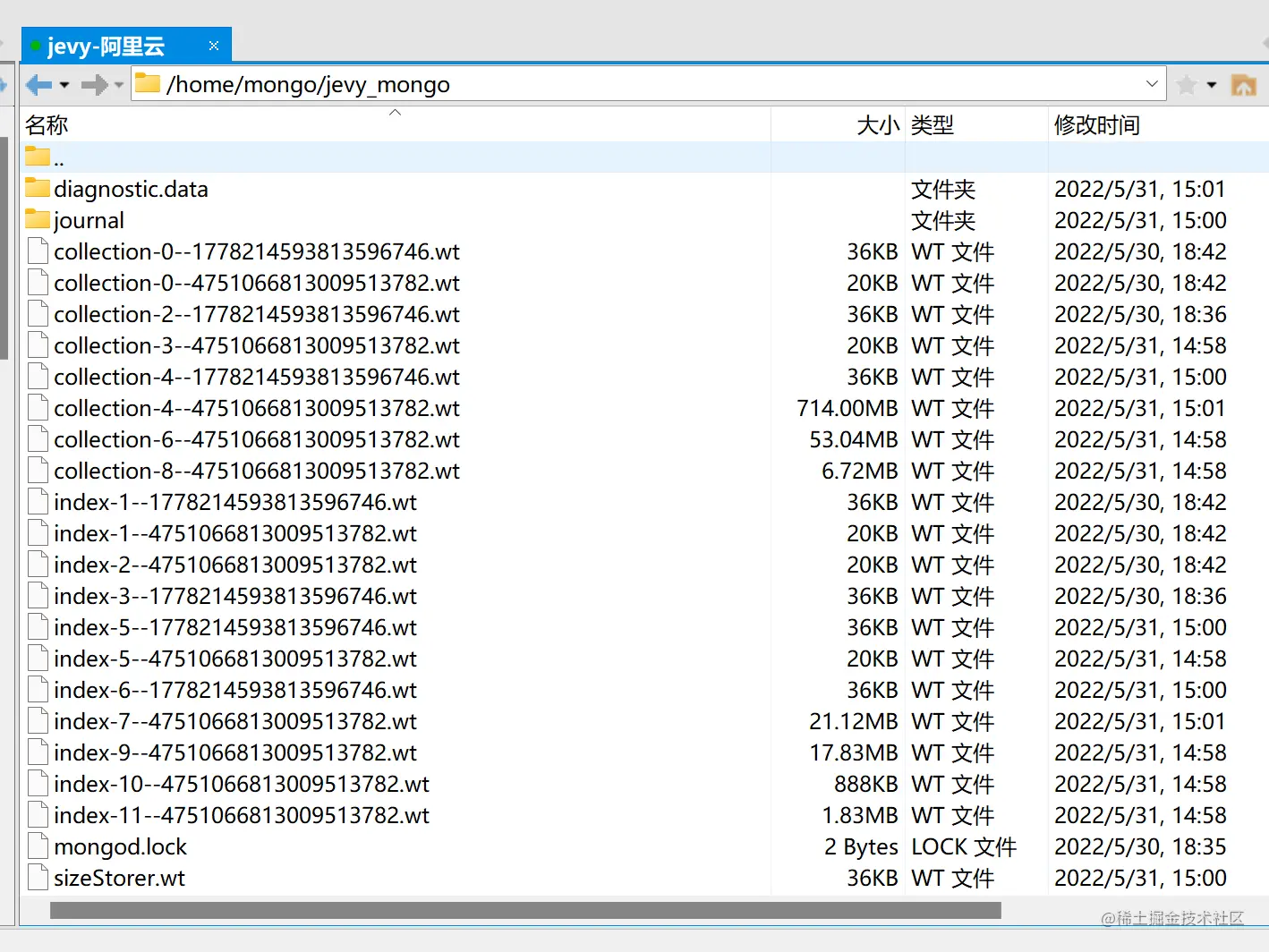Click file name collection-4--4751066813009513782.wt
The image size is (1269, 952).
click(x=257, y=408)
